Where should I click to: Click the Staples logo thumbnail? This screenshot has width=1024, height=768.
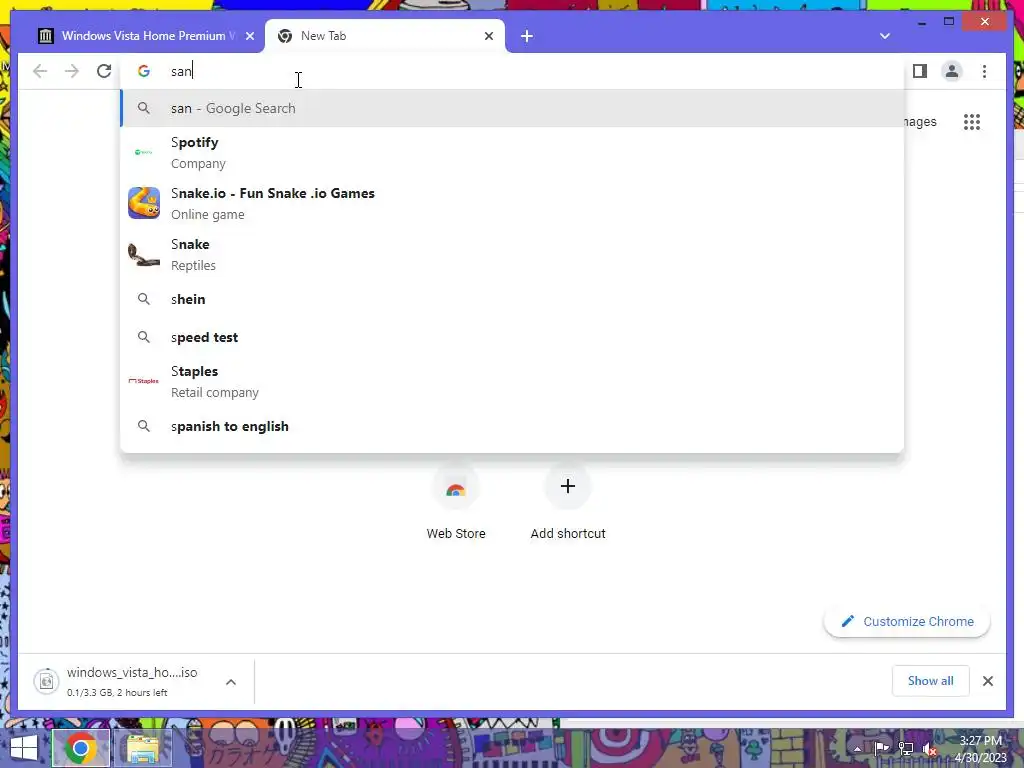[x=144, y=381]
